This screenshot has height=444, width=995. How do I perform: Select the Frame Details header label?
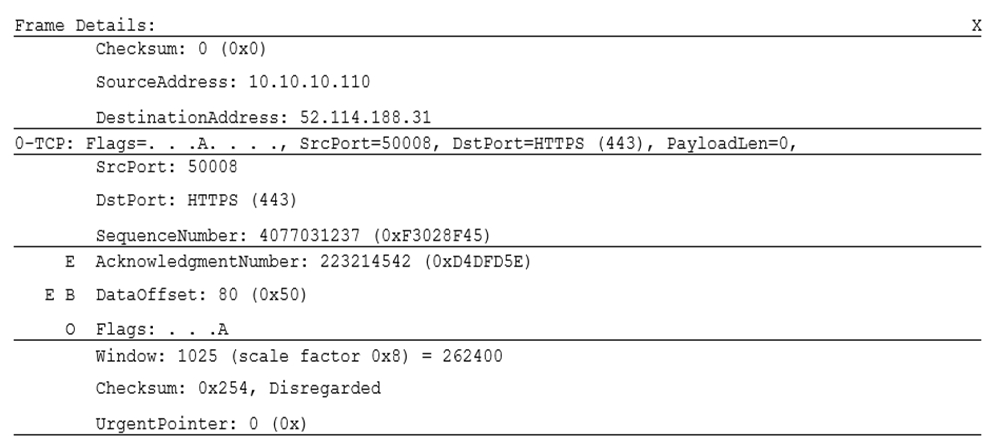(x=85, y=26)
